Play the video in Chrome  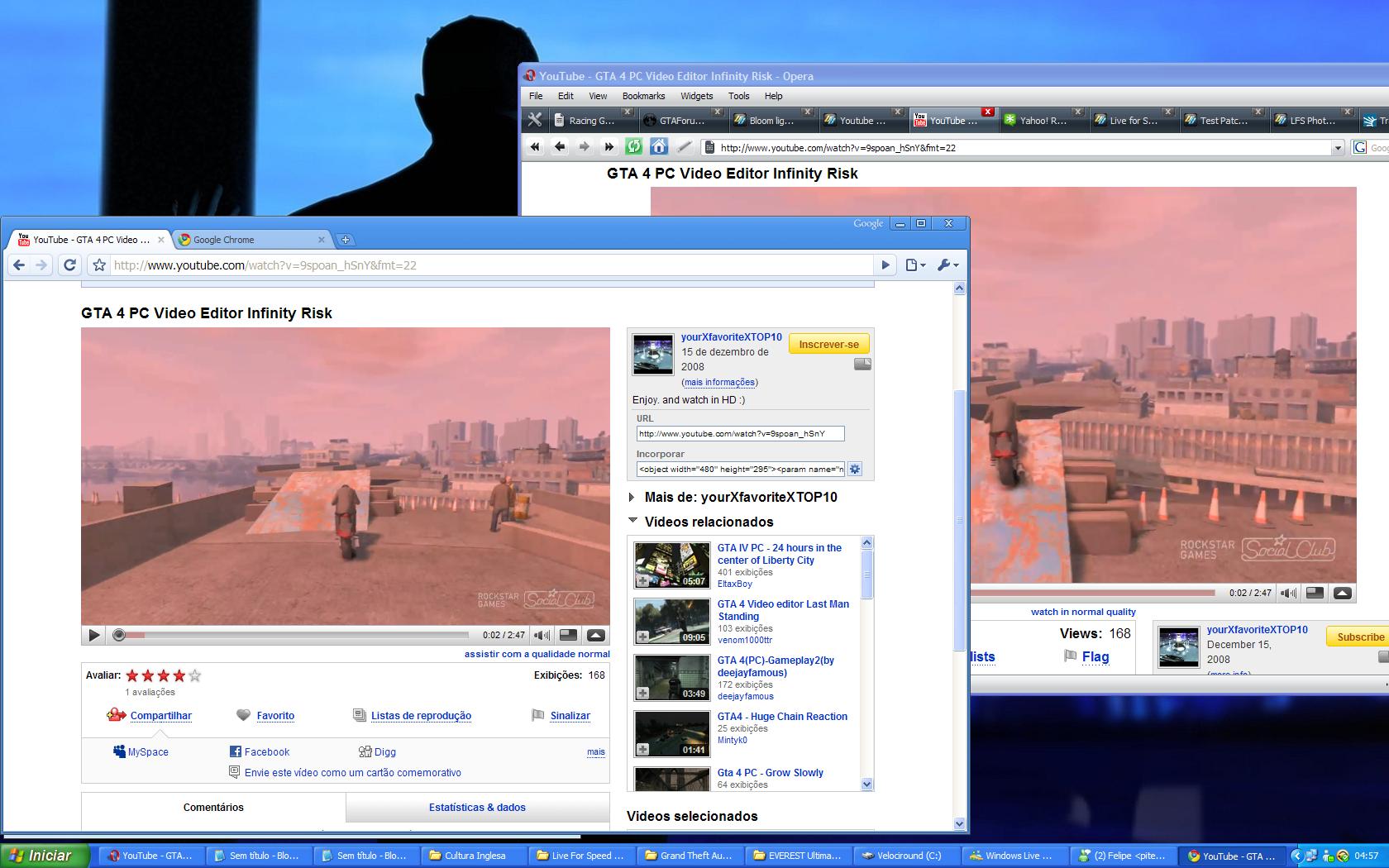point(93,635)
